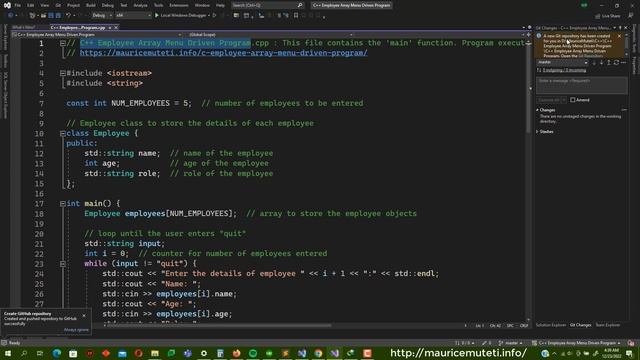Open the File menu

click(x=18, y=5)
